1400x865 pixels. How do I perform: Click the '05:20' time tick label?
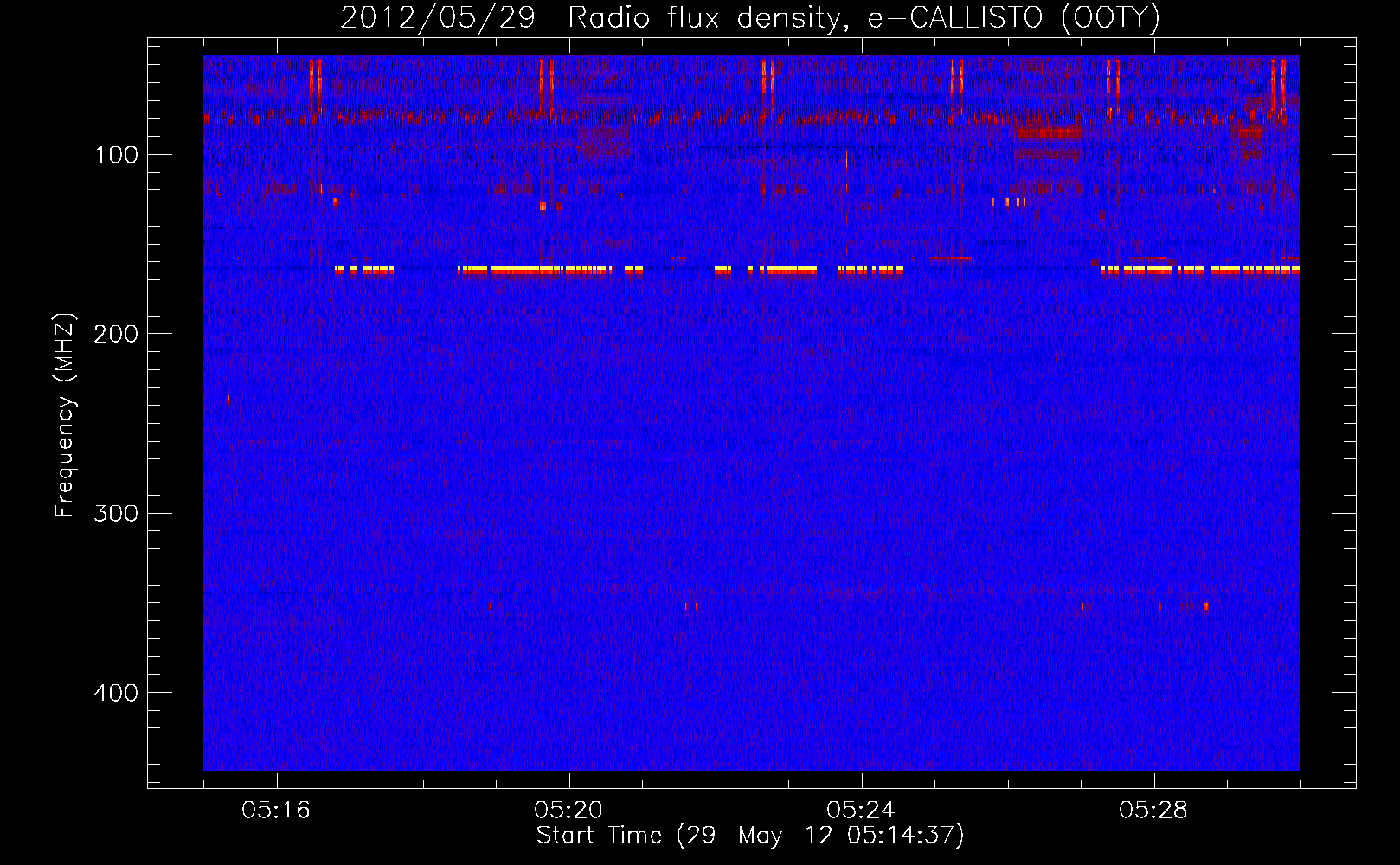point(568,811)
